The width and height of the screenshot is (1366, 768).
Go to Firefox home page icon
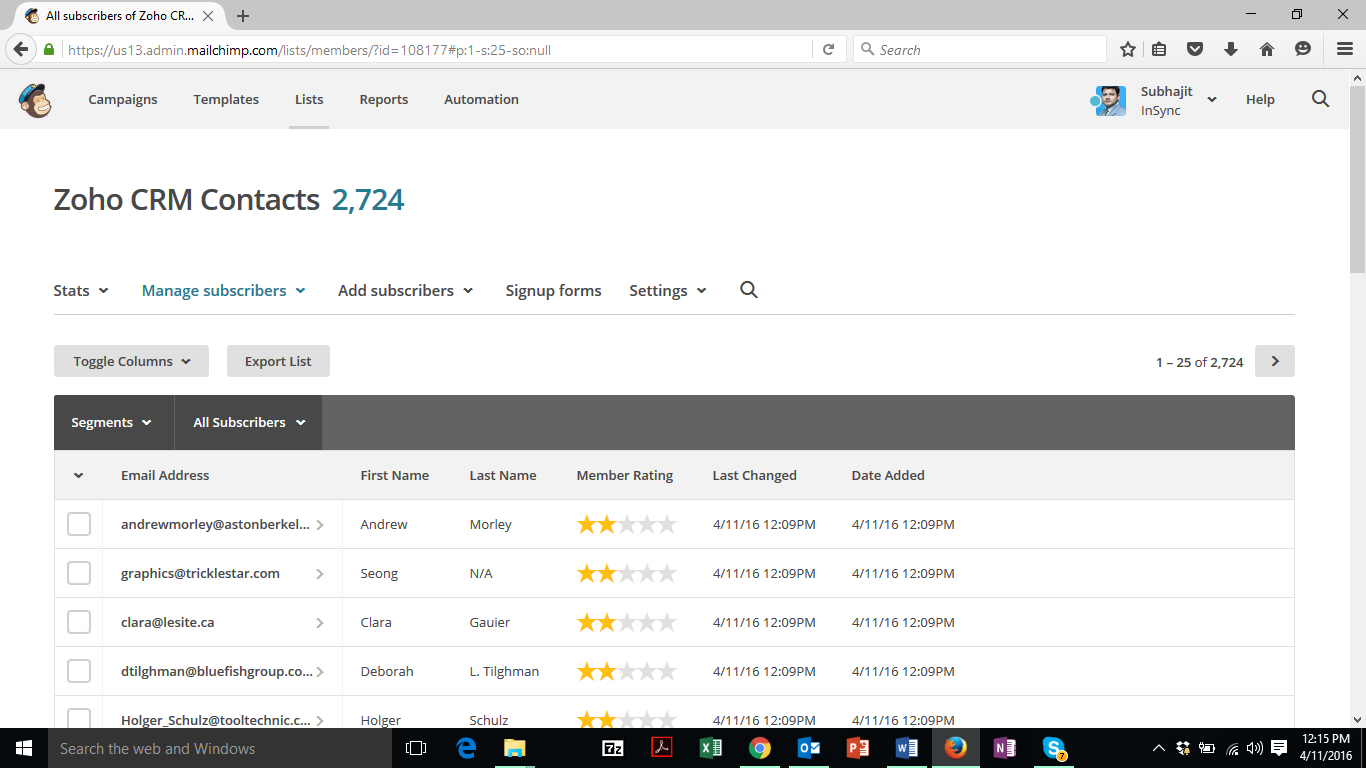coord(1266,49)
